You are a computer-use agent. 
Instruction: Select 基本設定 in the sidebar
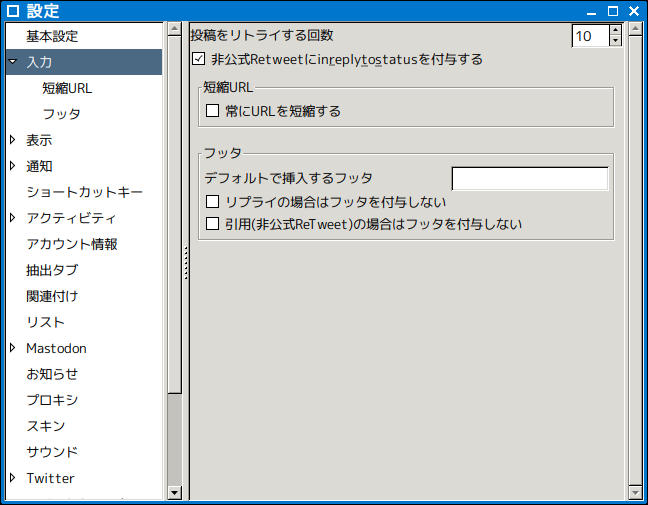(52, 36)
